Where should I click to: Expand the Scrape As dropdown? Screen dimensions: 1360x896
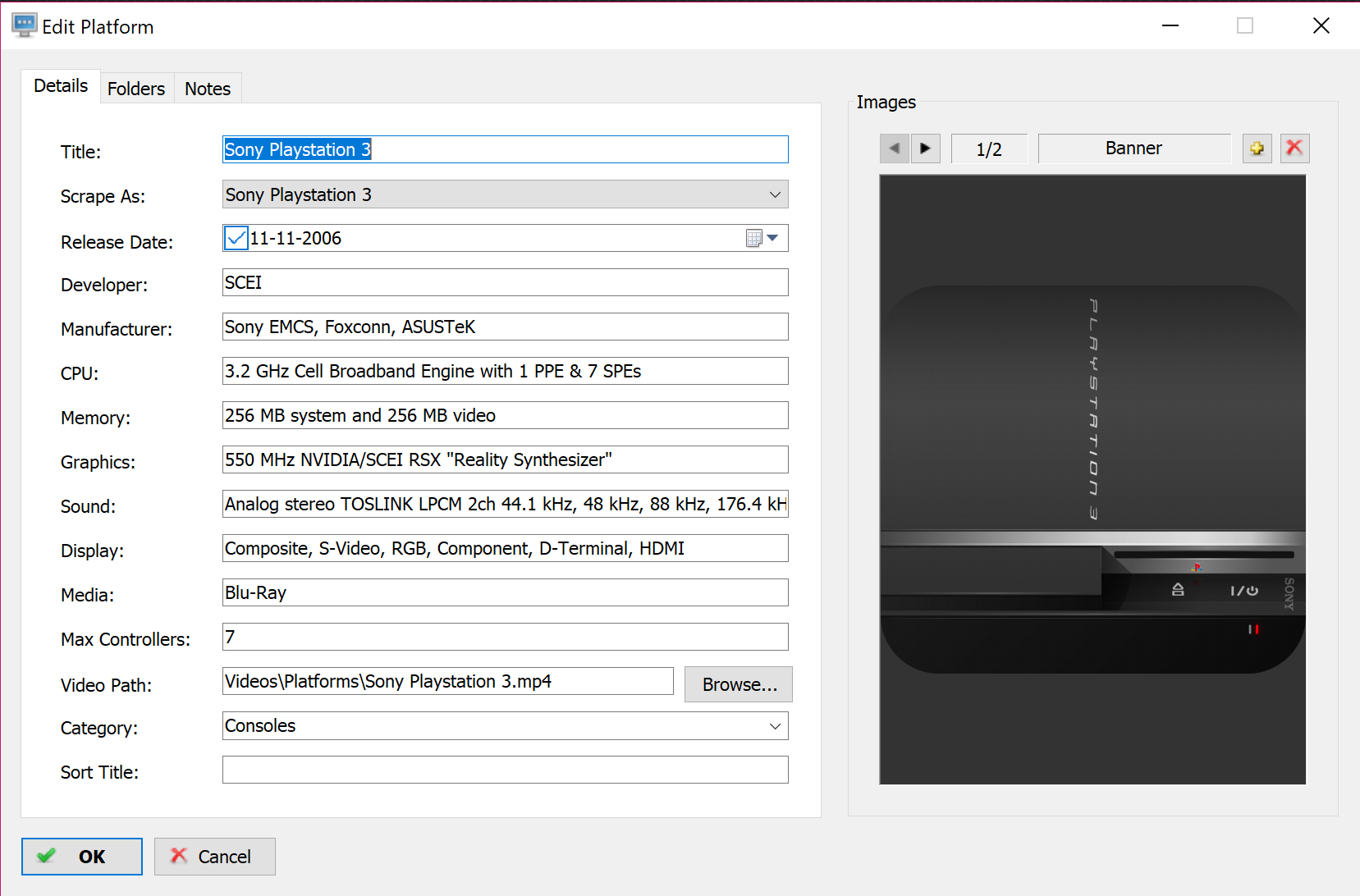tap(775, 194)
